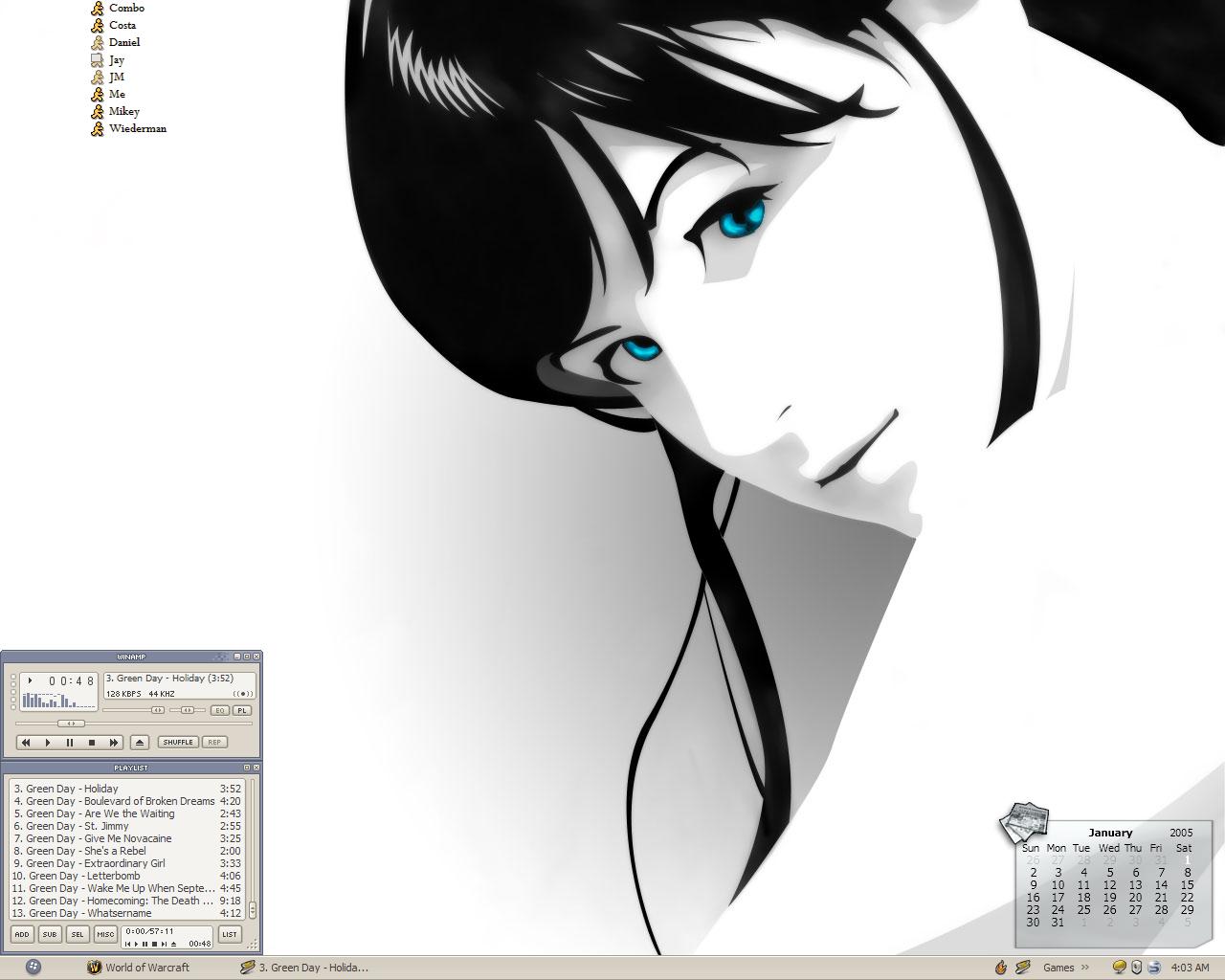Expand the Games toolbar chevron
The width and height of the screenshot is (1225, 980).
(x=1085, y=968)
